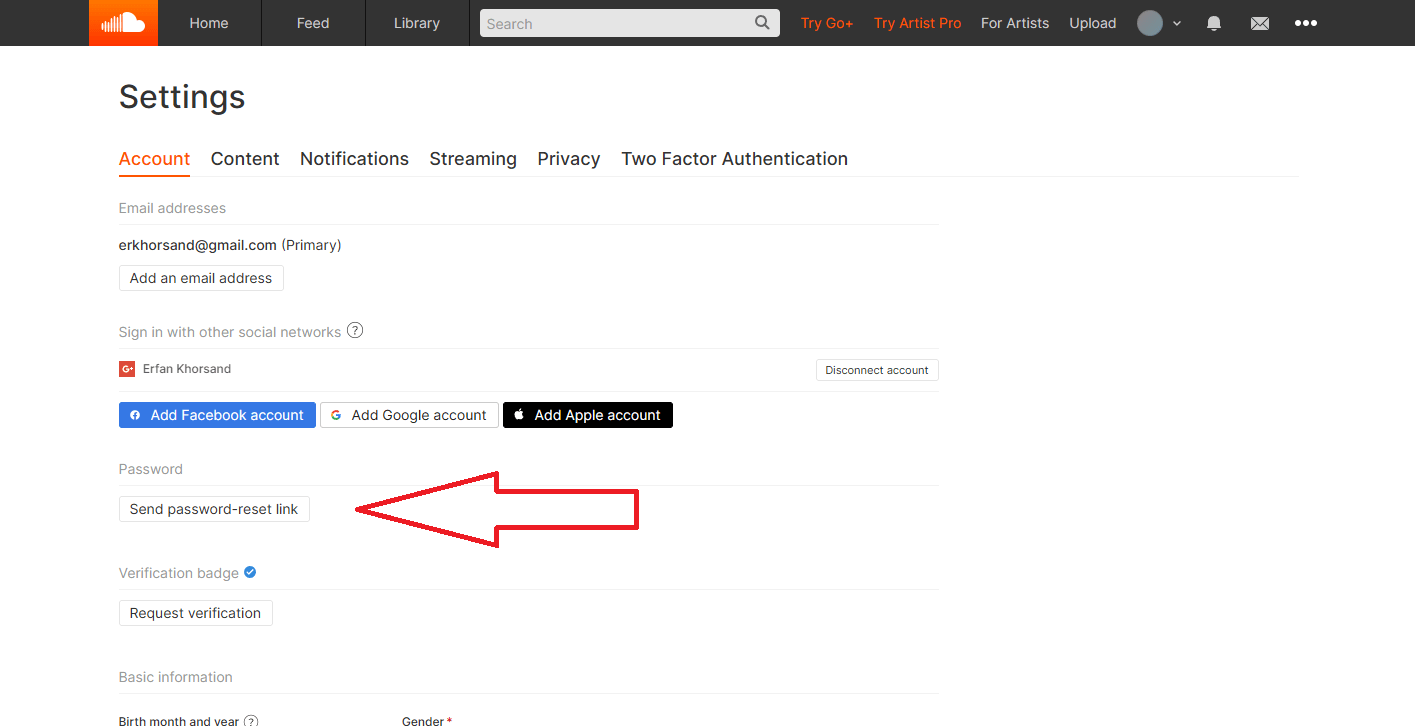Switch to the Content tab
The width and height of the screenshot is (1415, 726).
245,159
